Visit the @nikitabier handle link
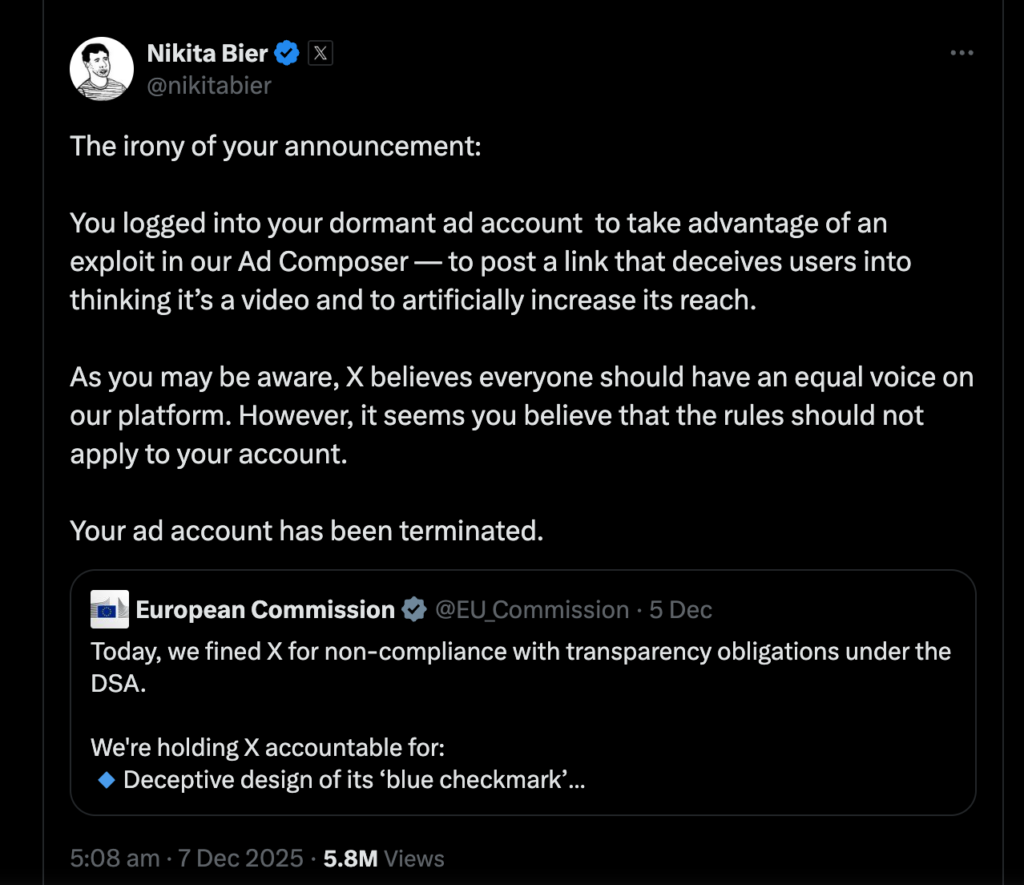Image resolution: width=1024 pixels, height=885 pixels. [209, 85]
